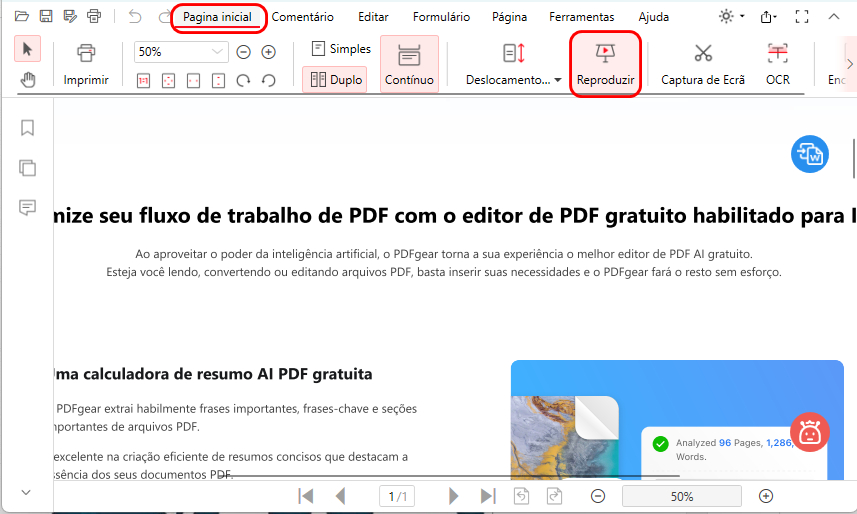Click the blue convert to Word button
The height and width of the screenshot is (514, 857).
point(810,154)
